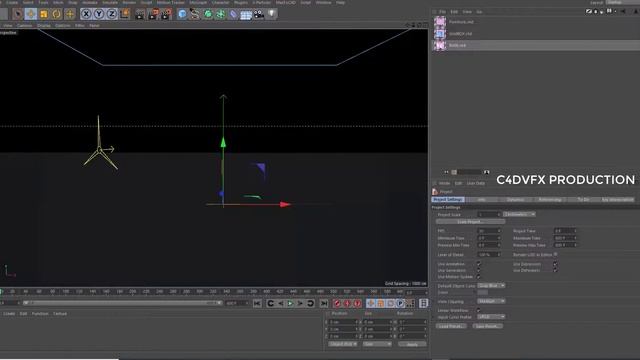Open the View Clipping dropdown

(x=491, y=301)
